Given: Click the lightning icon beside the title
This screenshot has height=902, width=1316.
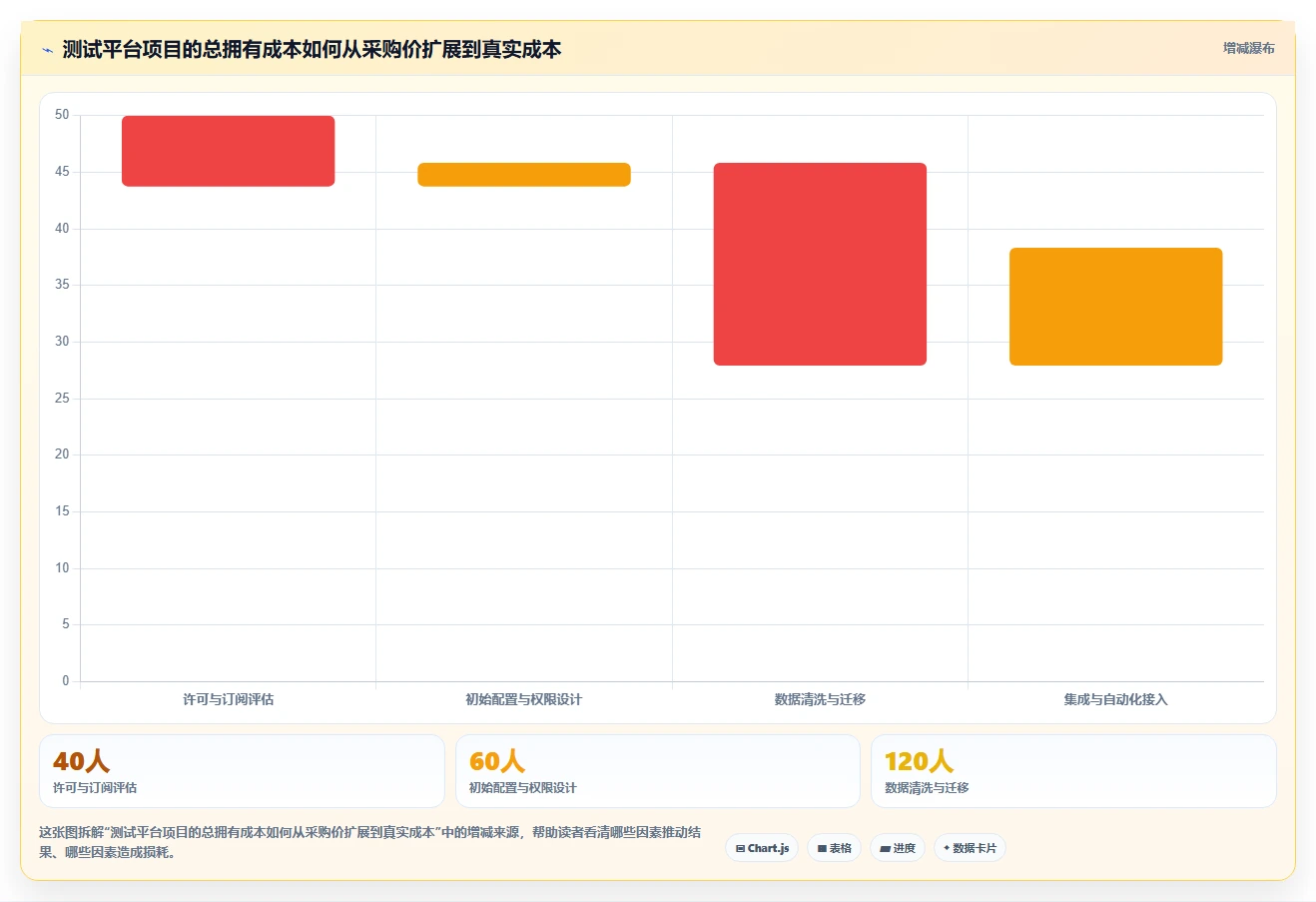Looking at the screenshot, I should pos(47,49).
